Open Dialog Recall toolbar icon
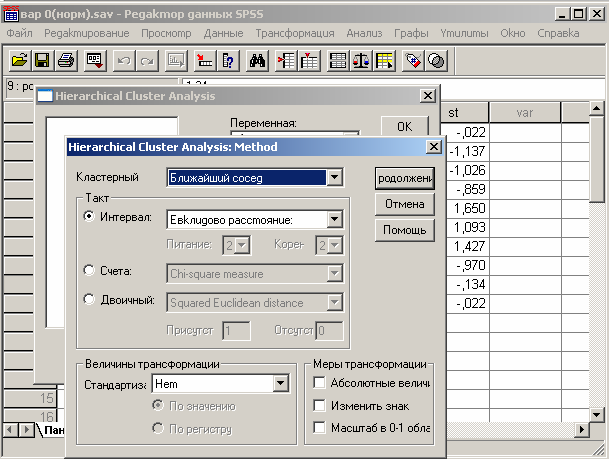 95,61
